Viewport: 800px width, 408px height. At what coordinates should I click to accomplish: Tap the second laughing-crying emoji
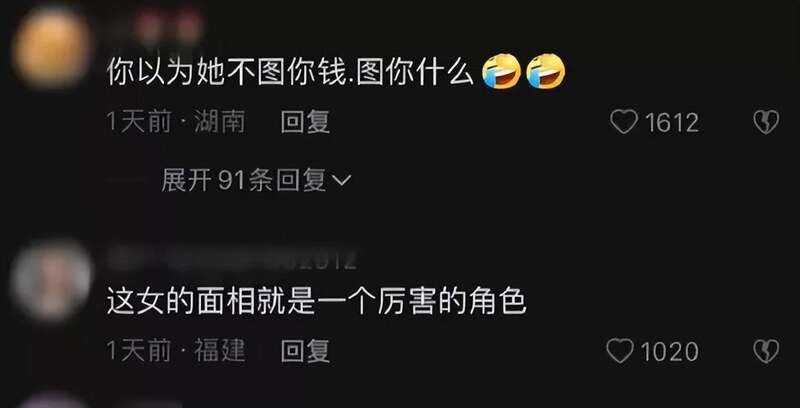click(x=545, y=71)
